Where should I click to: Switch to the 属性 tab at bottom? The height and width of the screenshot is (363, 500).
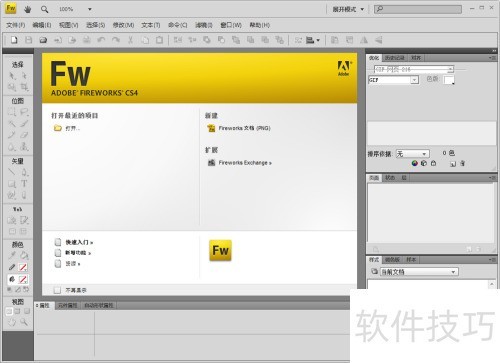[44, 305]
